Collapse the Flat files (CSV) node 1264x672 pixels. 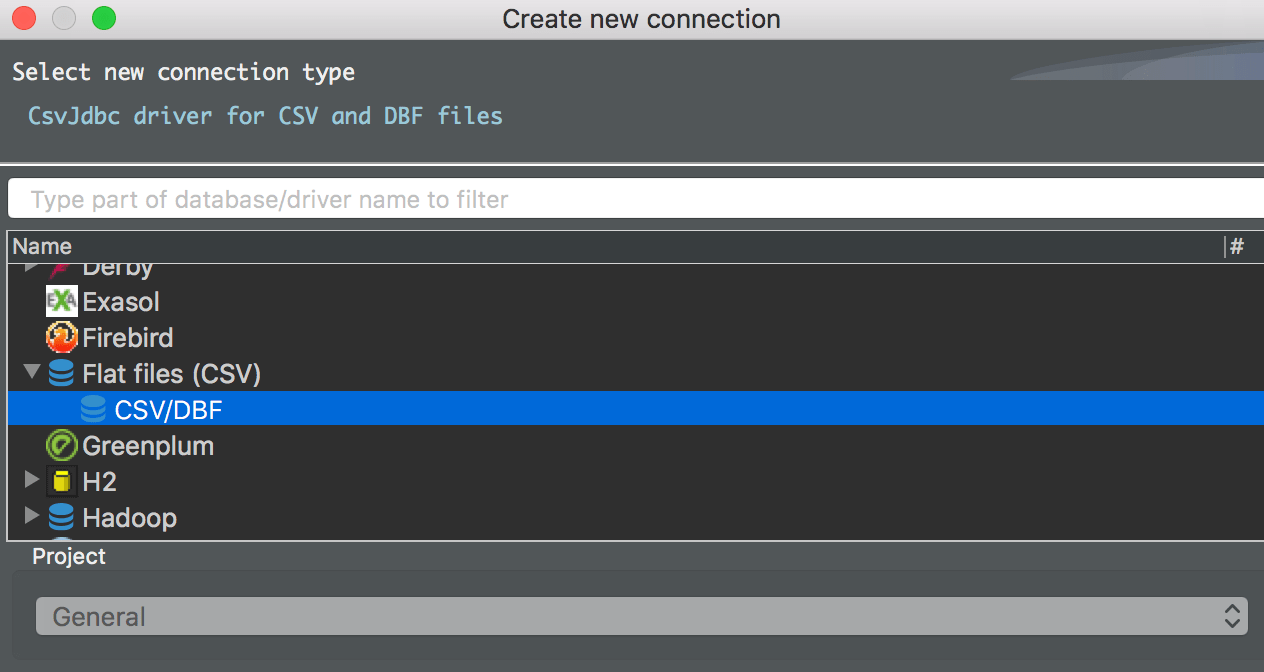coord(31,372)
